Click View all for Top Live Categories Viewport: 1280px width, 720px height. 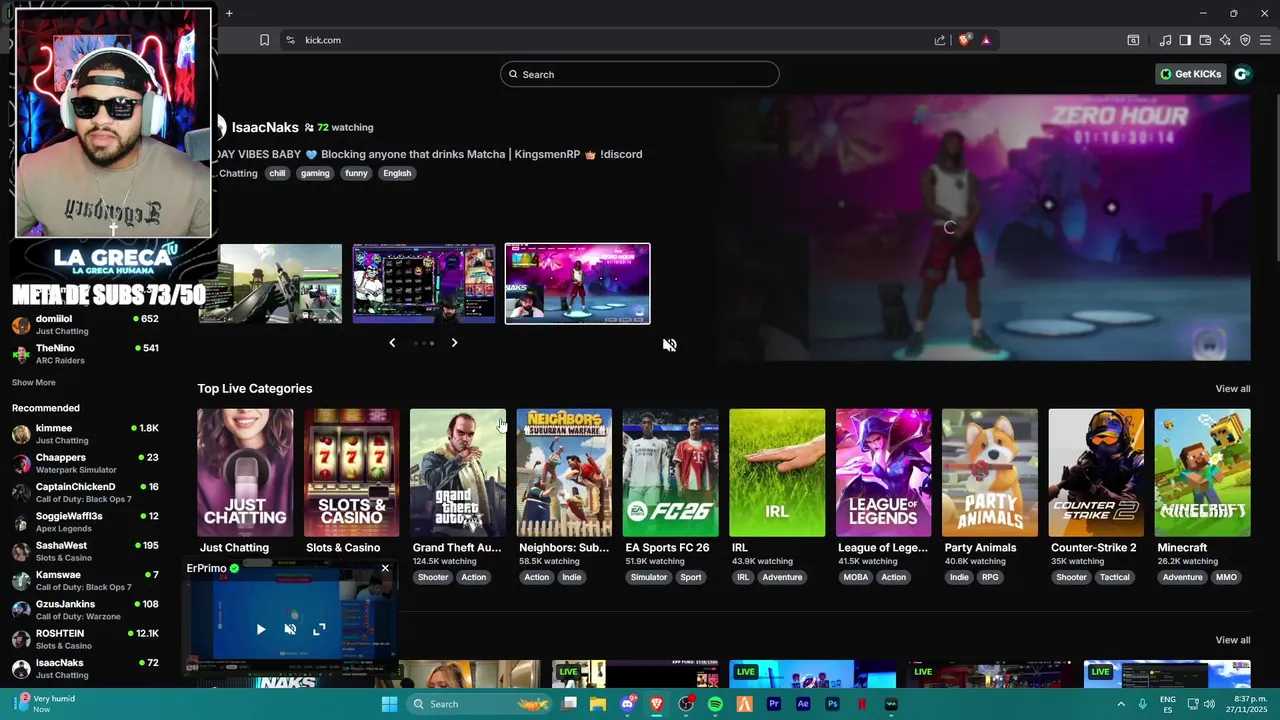pyautogui.click(x=1232, y=389)
